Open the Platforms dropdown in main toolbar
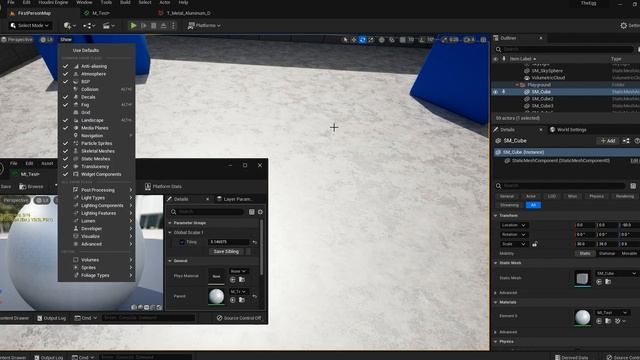Image resolution: width=640 pixels, height=360 pixels. point(204,25)
